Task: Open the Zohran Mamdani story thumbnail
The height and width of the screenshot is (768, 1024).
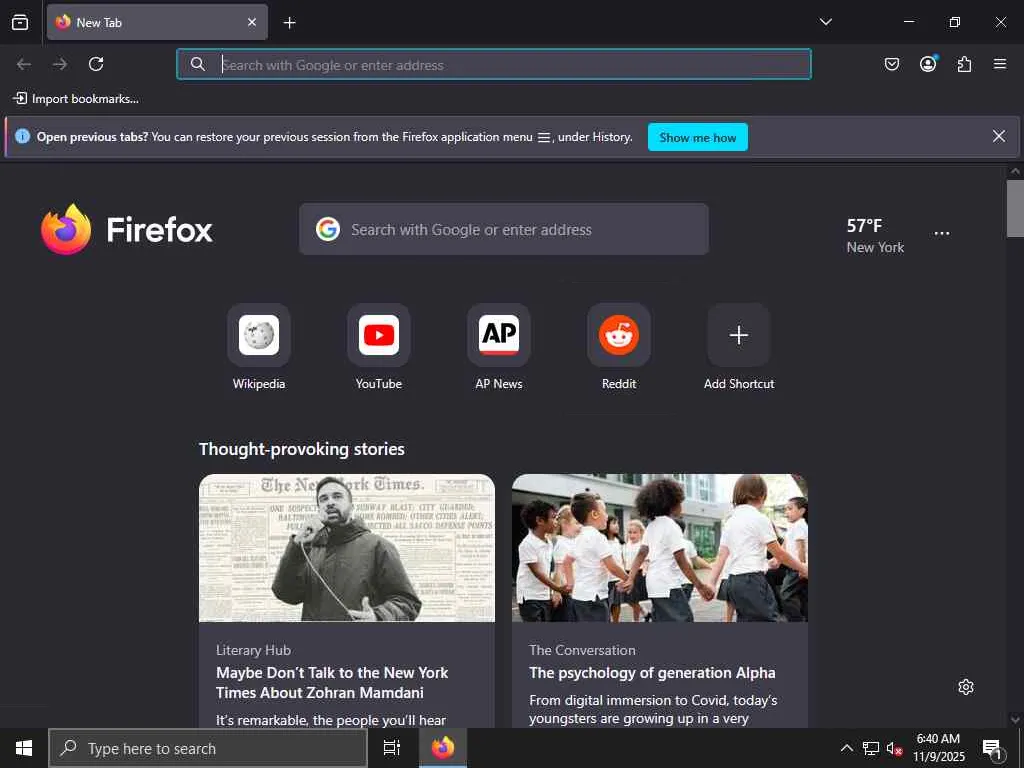Action: (347, 548)
